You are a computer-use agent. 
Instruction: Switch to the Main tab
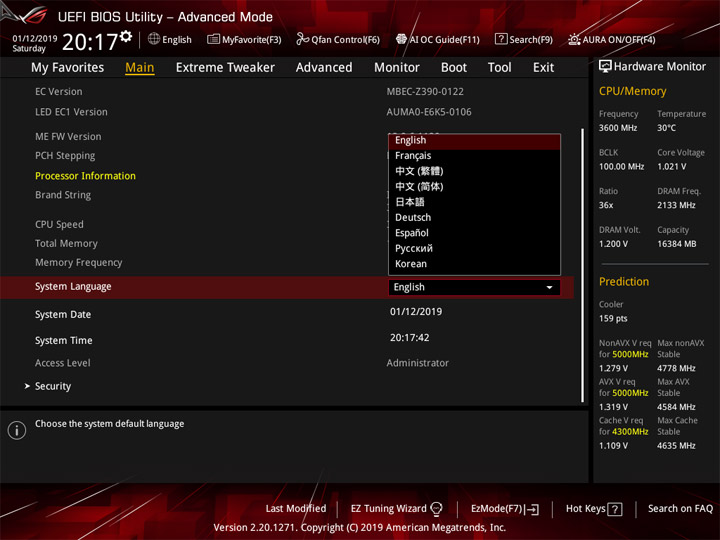140,68
